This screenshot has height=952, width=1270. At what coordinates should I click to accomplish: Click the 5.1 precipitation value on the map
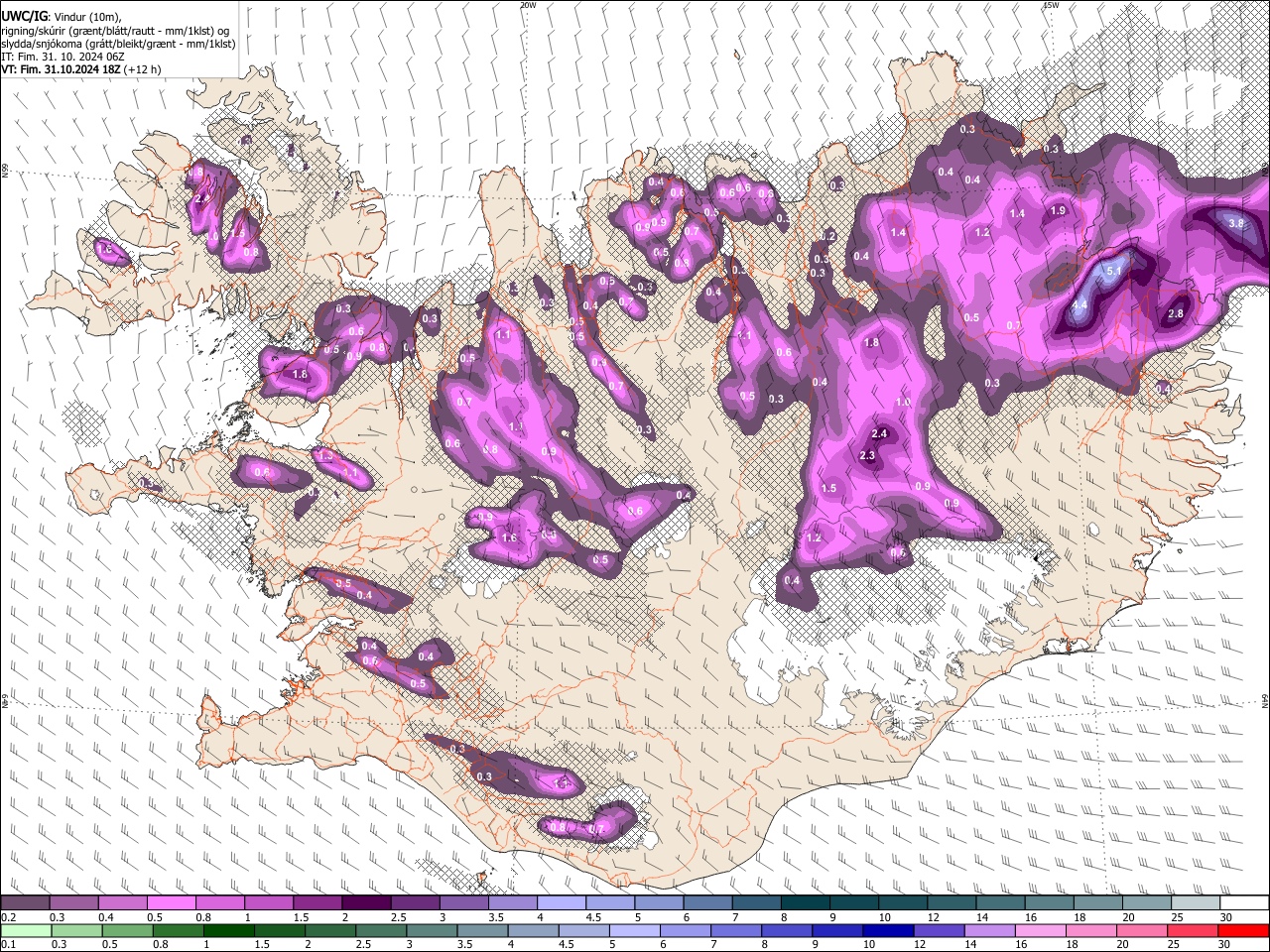point(1113,271)
